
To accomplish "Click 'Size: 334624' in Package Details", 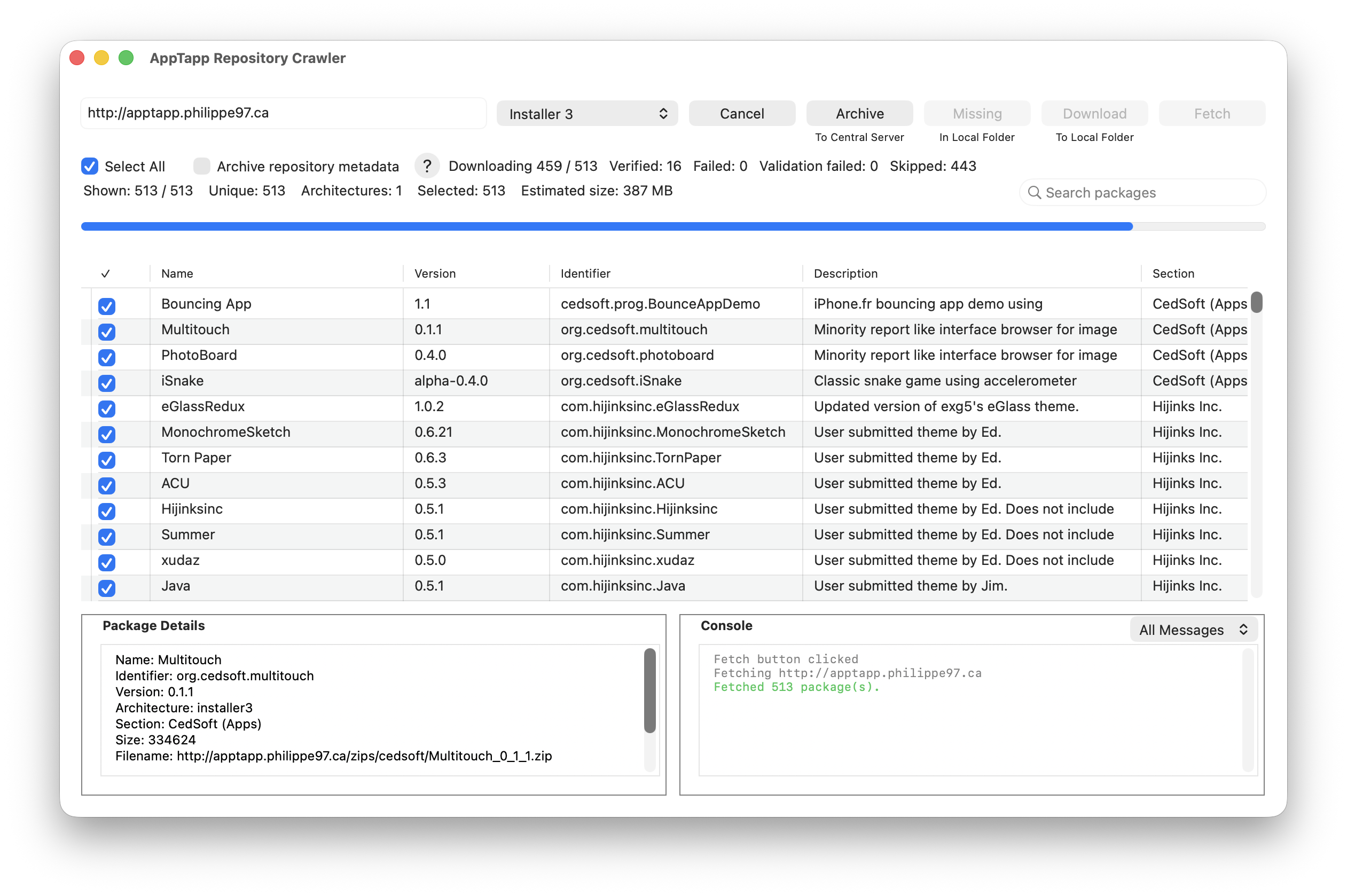I will point(155,741).
